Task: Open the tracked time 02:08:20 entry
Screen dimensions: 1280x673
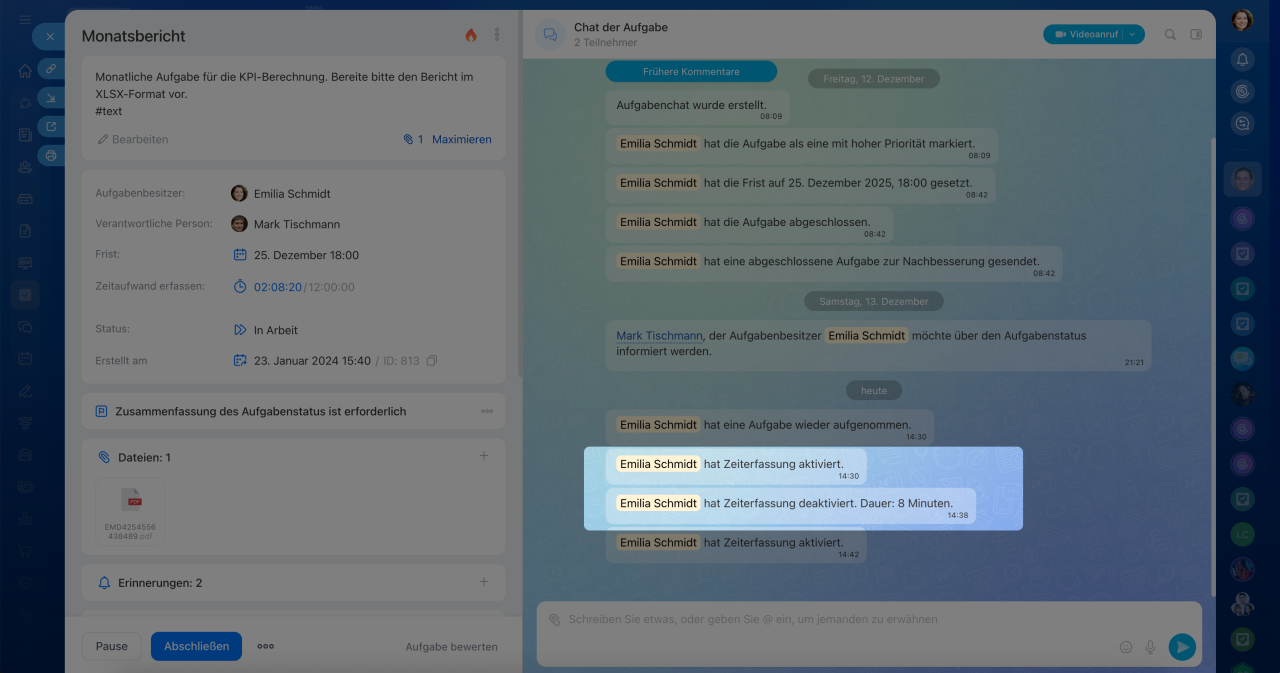Action: pos(278,287)
